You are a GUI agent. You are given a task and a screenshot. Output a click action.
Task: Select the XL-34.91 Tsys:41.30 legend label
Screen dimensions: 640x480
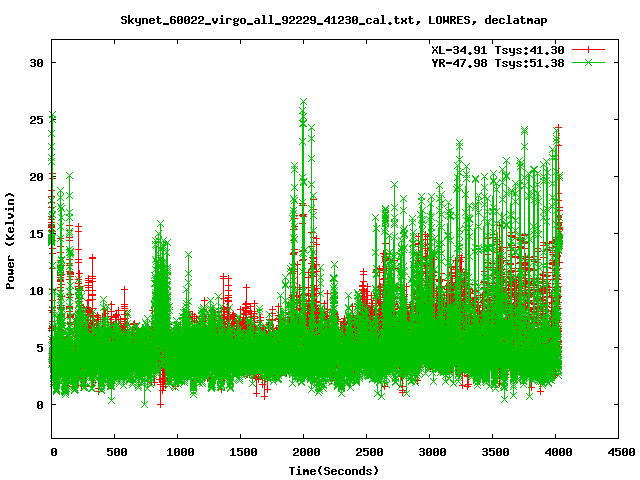498,50
